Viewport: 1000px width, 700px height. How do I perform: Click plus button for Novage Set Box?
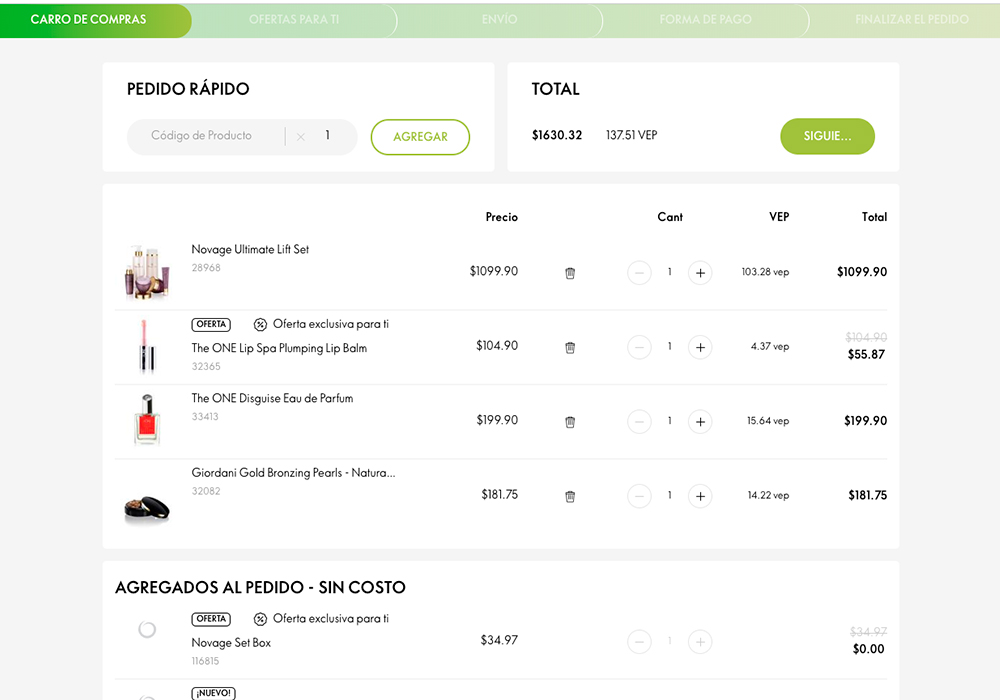[x=700, y=641]
